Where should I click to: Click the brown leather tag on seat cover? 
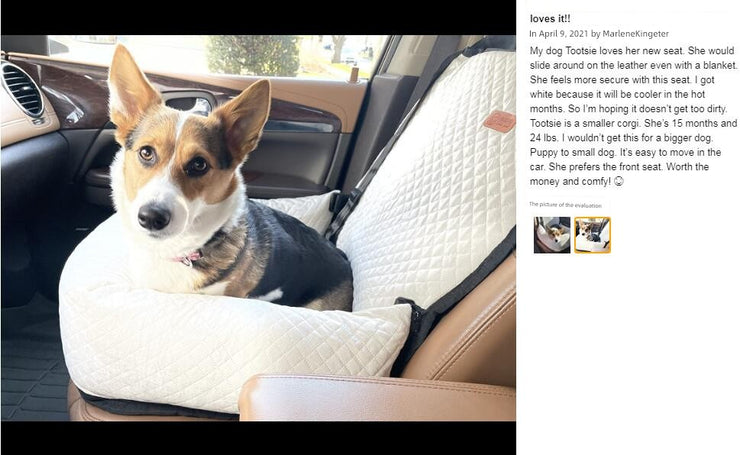click(x=499, y=121)
